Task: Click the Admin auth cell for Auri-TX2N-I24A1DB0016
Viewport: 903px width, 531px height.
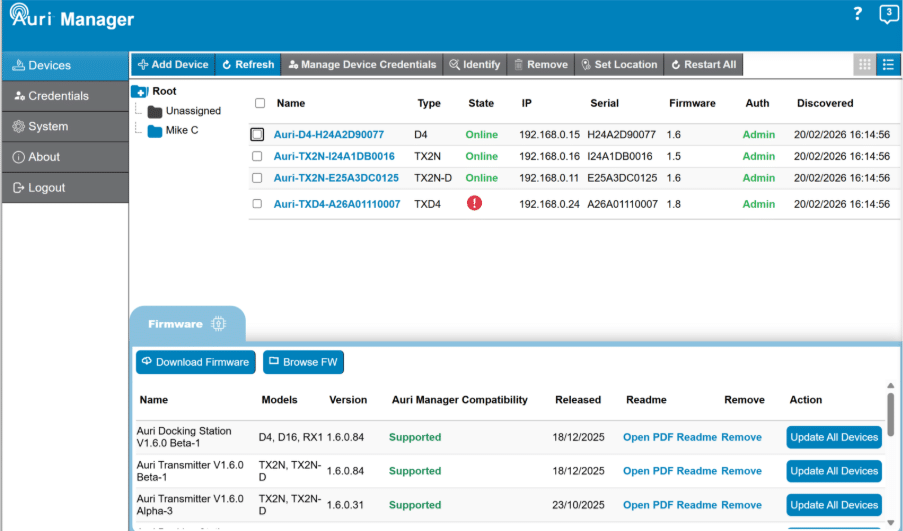Action: [x=758, y=157]
